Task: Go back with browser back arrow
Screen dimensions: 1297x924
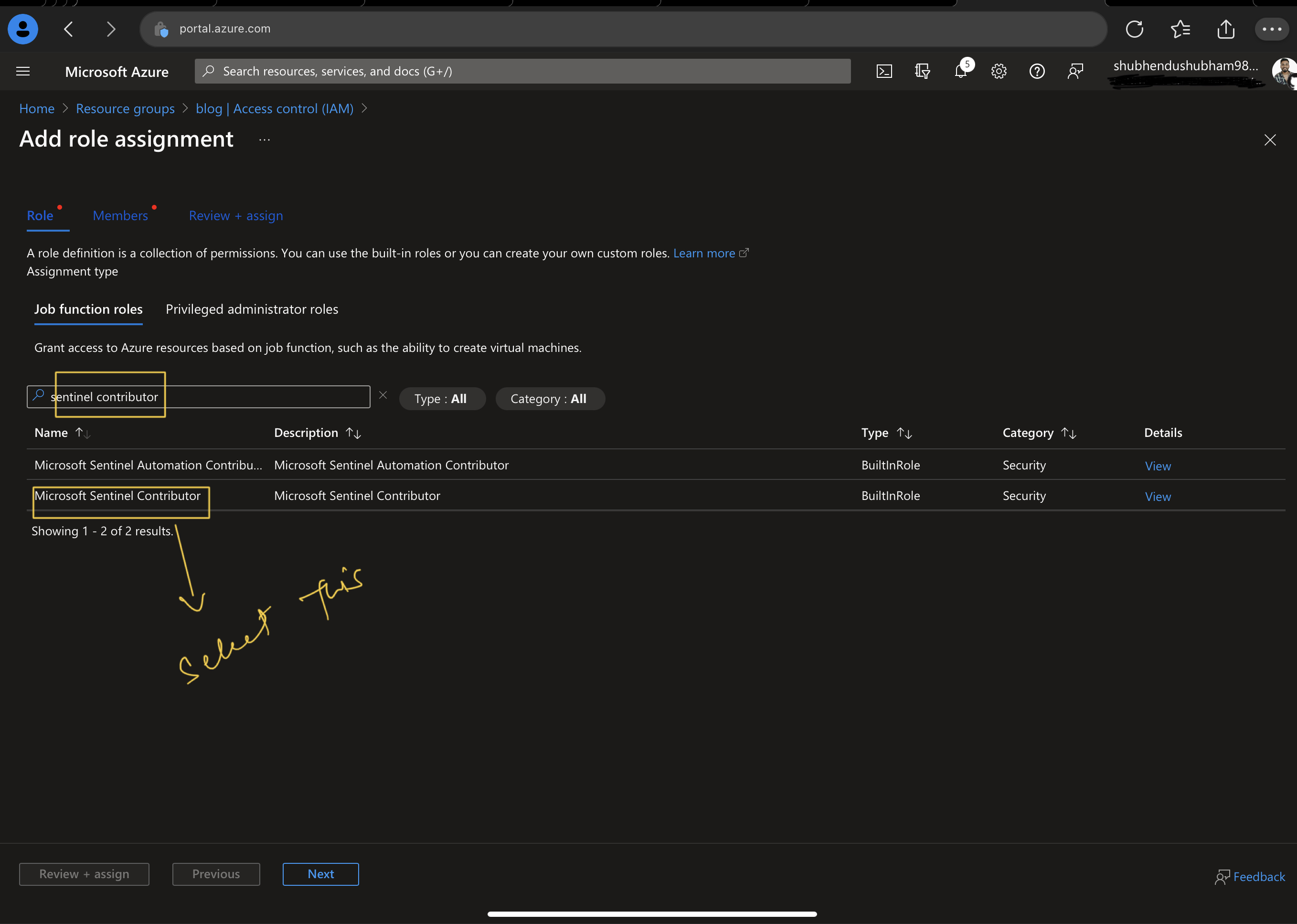Action: coord(69,29)
